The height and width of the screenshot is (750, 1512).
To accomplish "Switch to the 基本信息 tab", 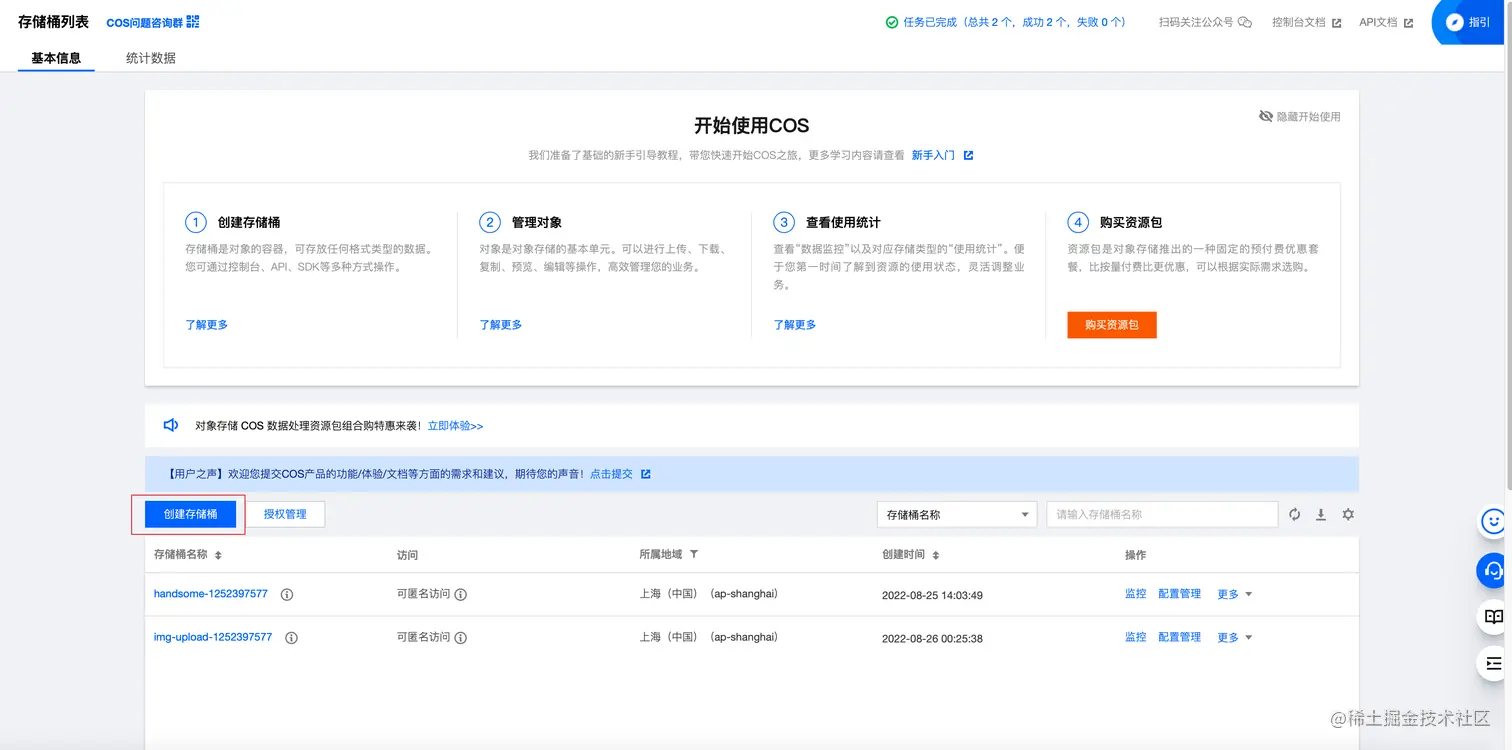I will pos(56,58).
